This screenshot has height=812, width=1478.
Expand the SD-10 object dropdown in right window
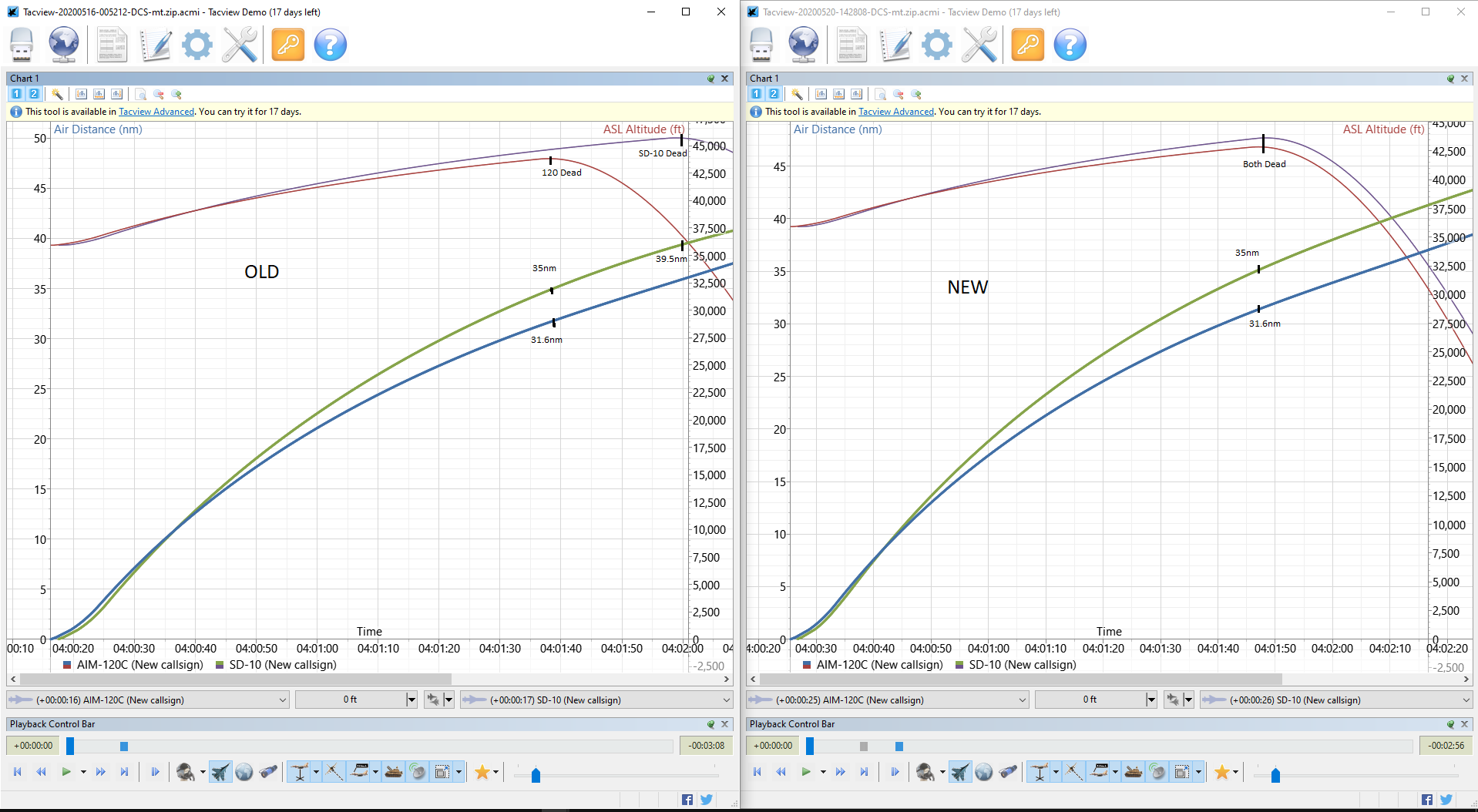point(1466,700)
